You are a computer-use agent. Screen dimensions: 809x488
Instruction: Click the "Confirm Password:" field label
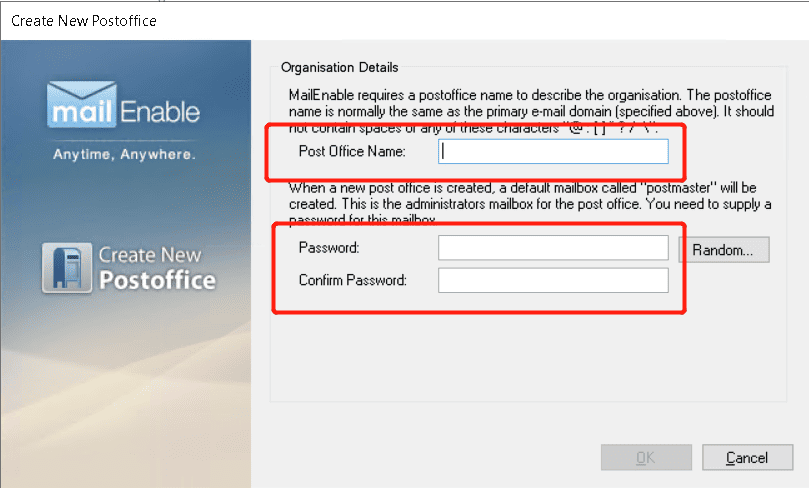[352, 280]
